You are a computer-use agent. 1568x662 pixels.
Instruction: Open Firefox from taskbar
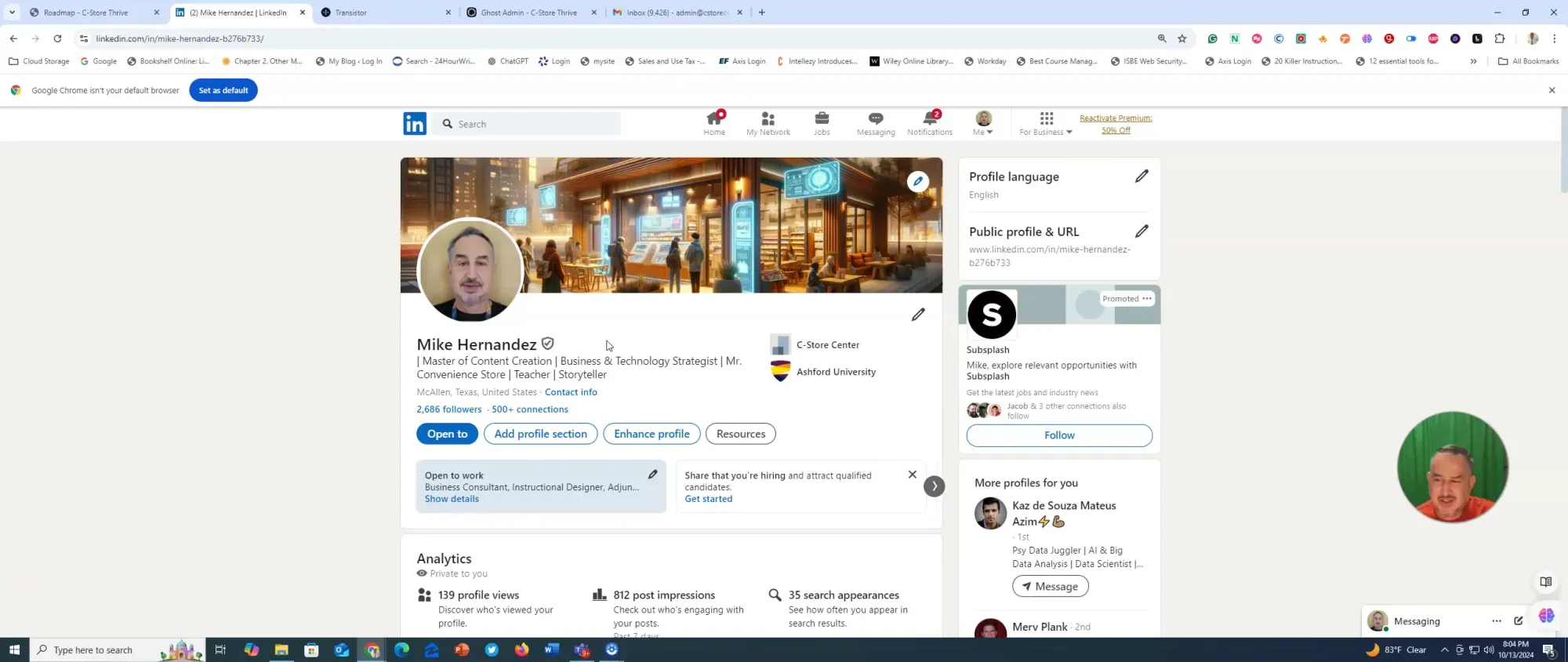[x=521, y=649]
